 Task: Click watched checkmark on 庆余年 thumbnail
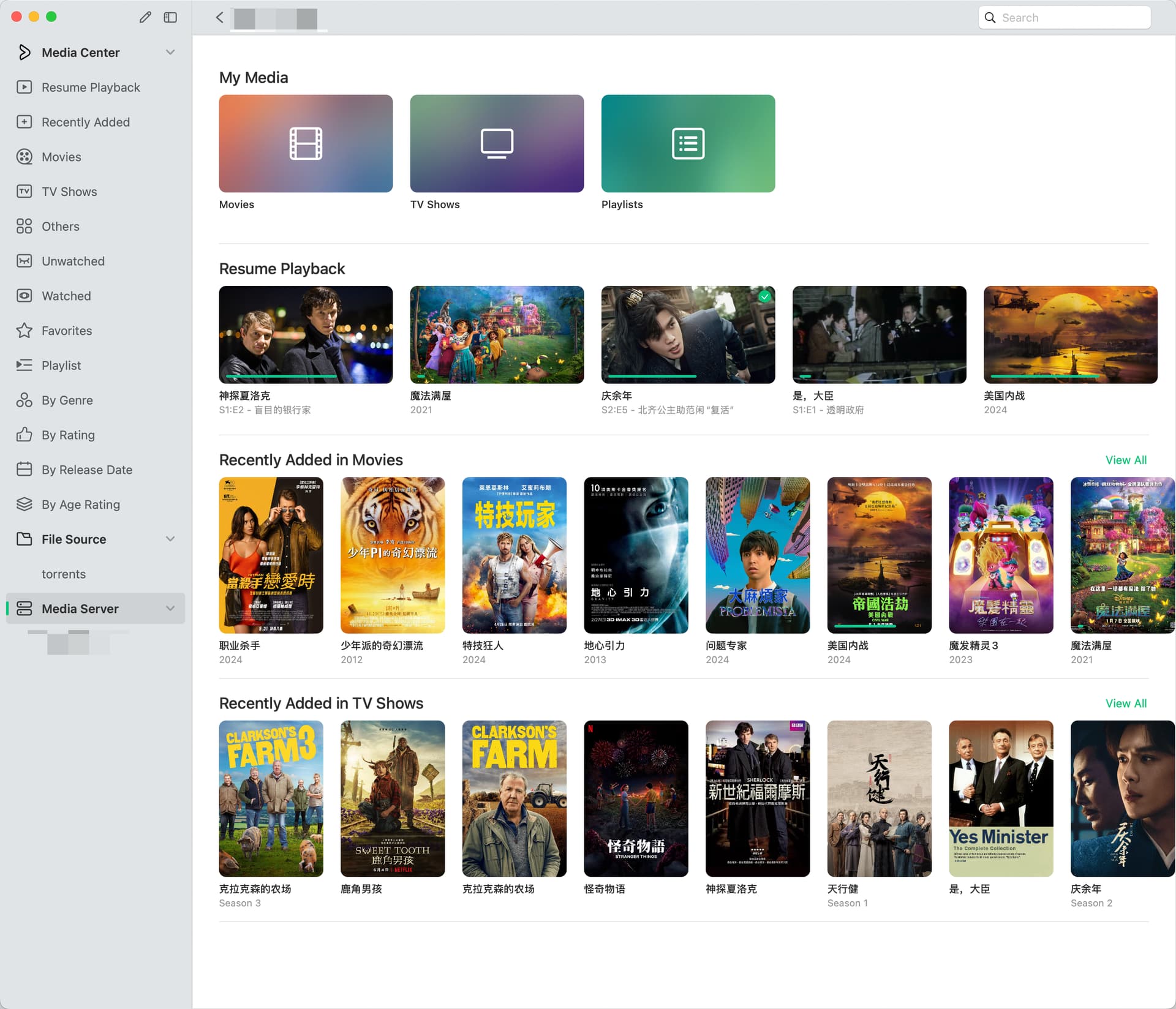tap(764, 296)
